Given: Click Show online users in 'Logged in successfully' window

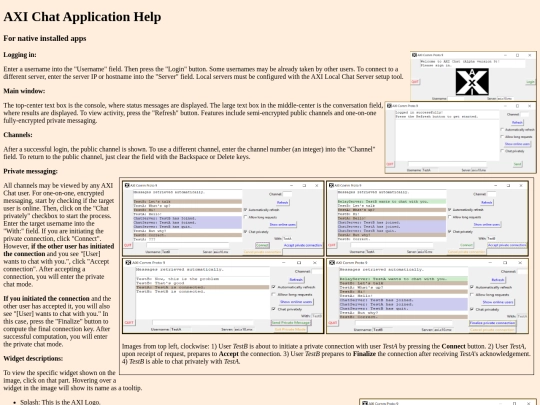Looking at the screenshot, I should [x=517, y=144].
